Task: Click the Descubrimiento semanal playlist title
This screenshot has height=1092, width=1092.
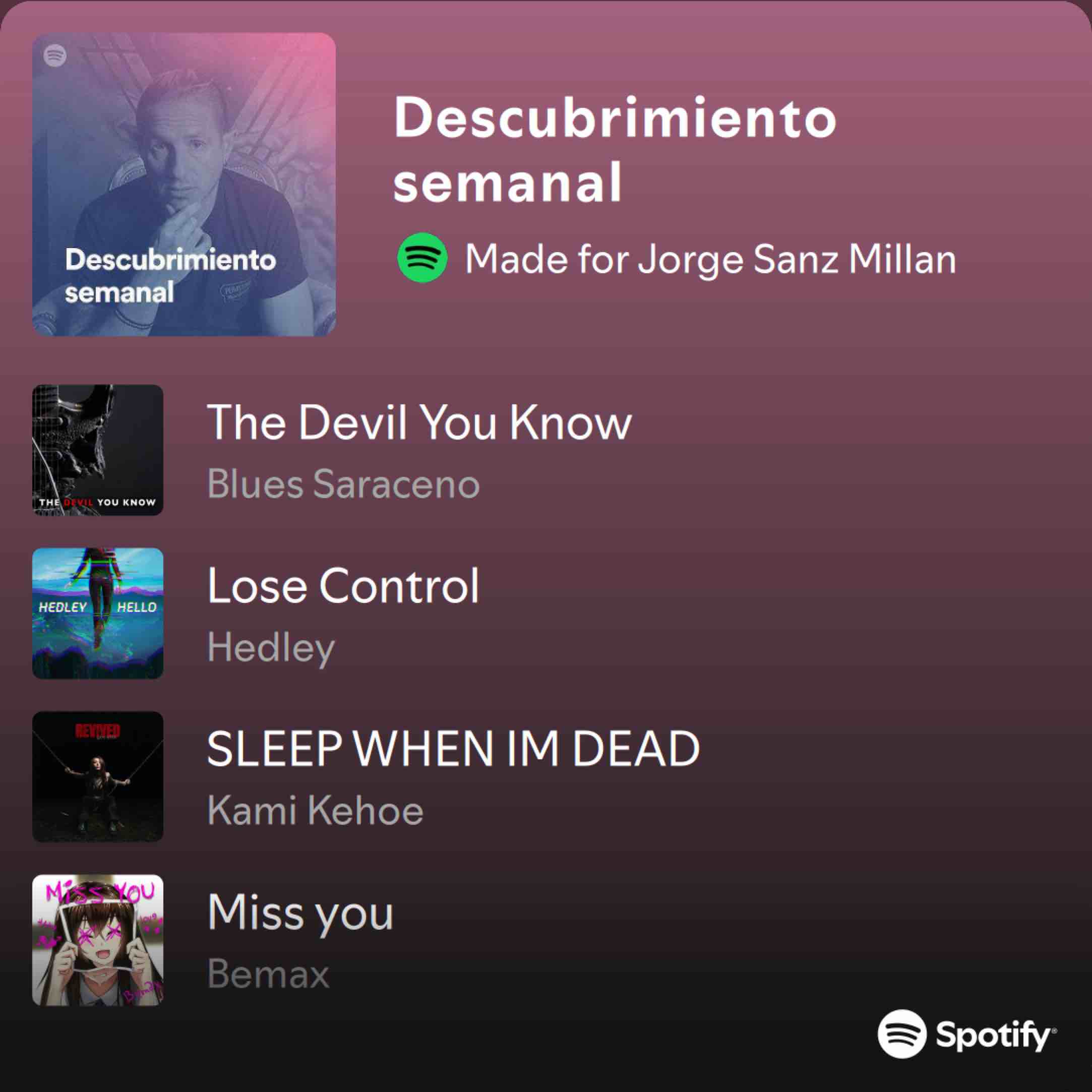Action: 615,149
